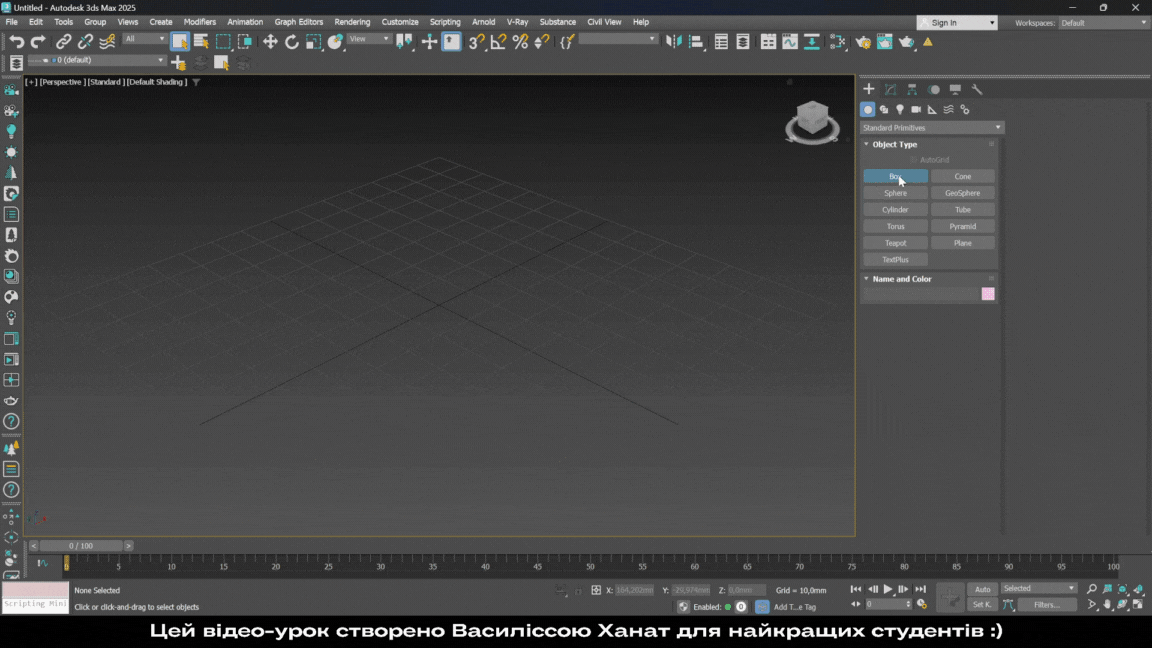This screenshot has width=1152, height=648.
Task: Switch to the Motion panel tab
Action: (x=934, y=89)
